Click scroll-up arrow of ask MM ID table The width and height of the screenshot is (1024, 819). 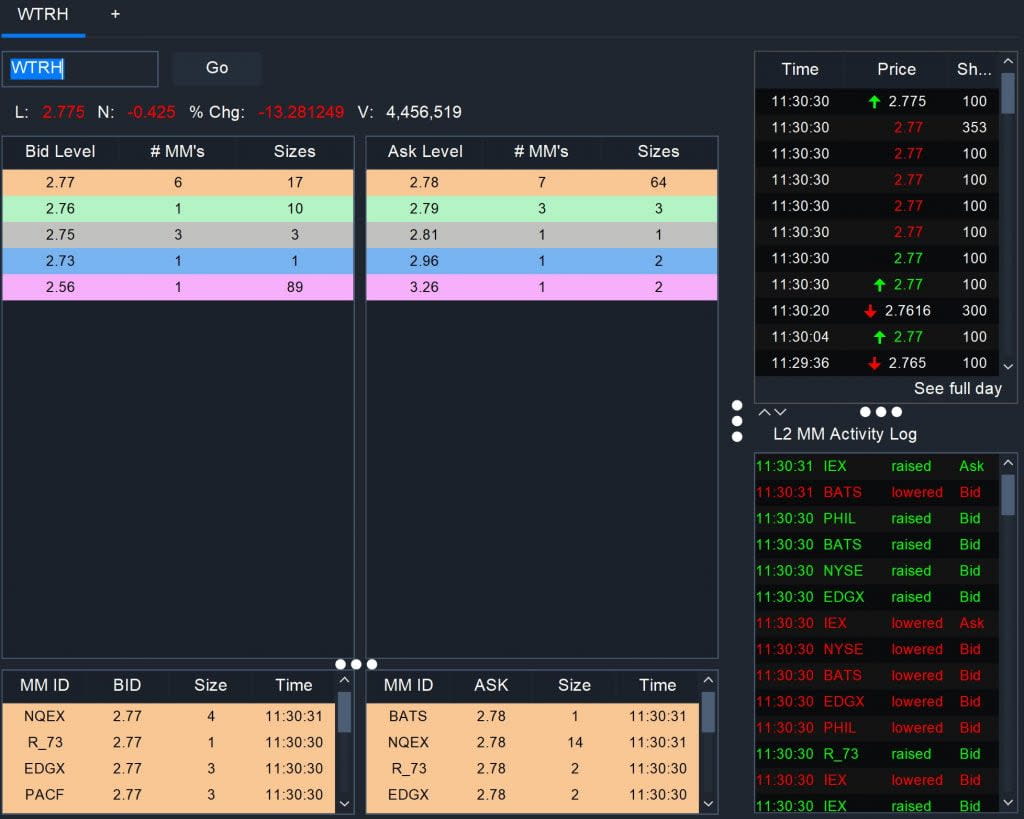point(708,680)
